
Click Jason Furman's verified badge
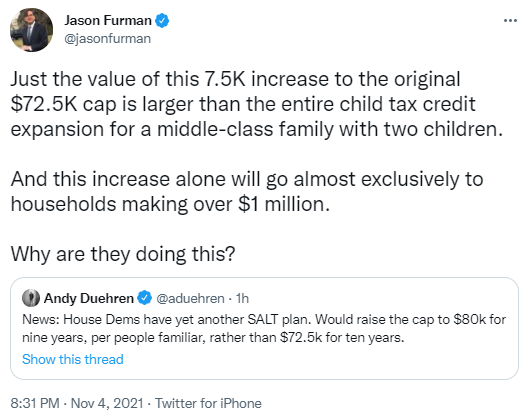(x=162, y=21)
